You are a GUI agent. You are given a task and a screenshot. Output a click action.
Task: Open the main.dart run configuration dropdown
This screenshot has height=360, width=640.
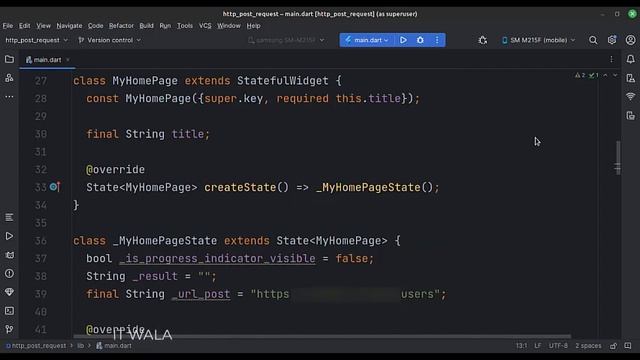click(367, 40)
